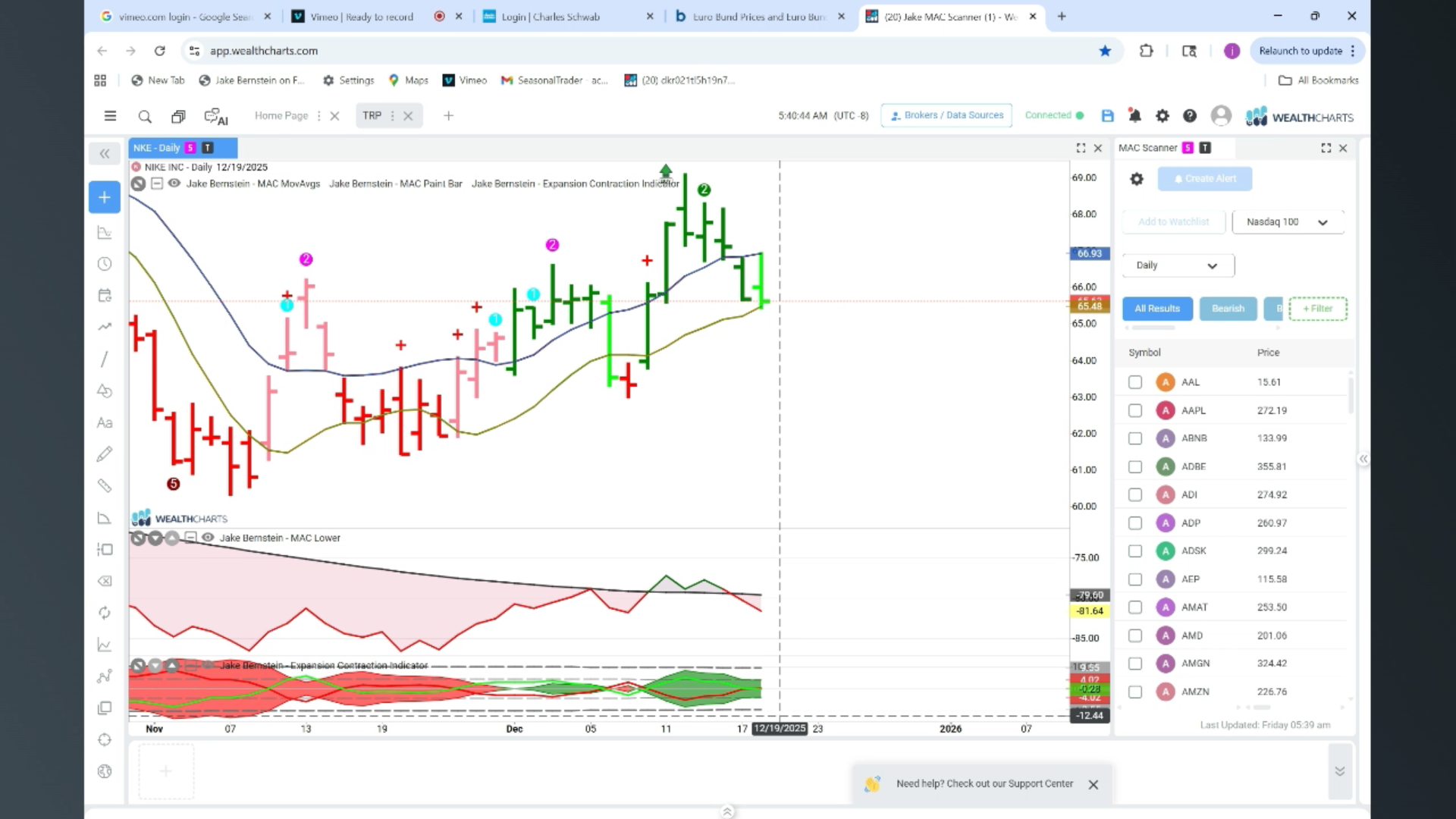Click the Brokers / Data Sources button
Screen dimensions: 1456x819
946,115
